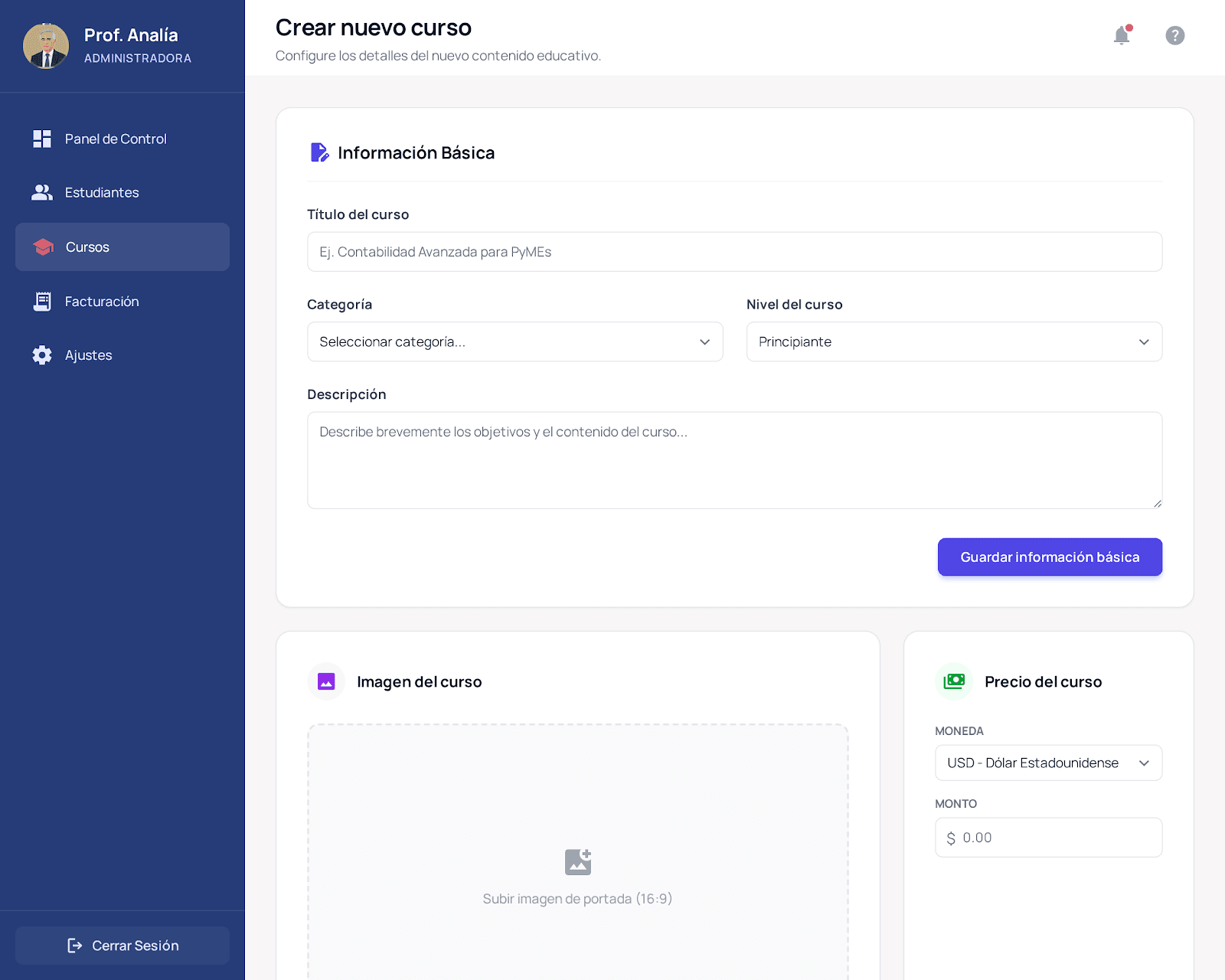Focus the Título del curso field

point(735,252)
